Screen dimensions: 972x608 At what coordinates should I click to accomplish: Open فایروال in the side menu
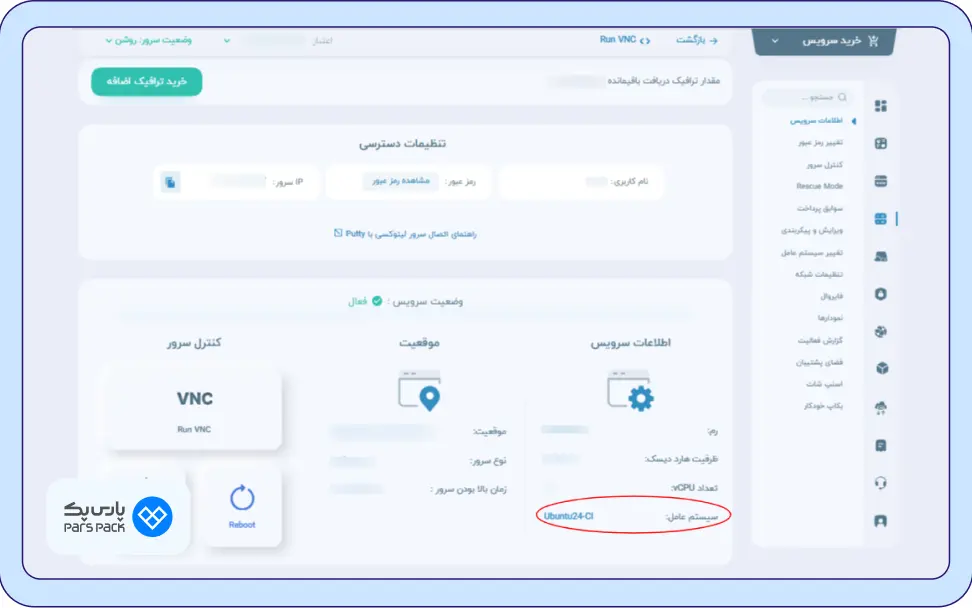tap(830, 296)
